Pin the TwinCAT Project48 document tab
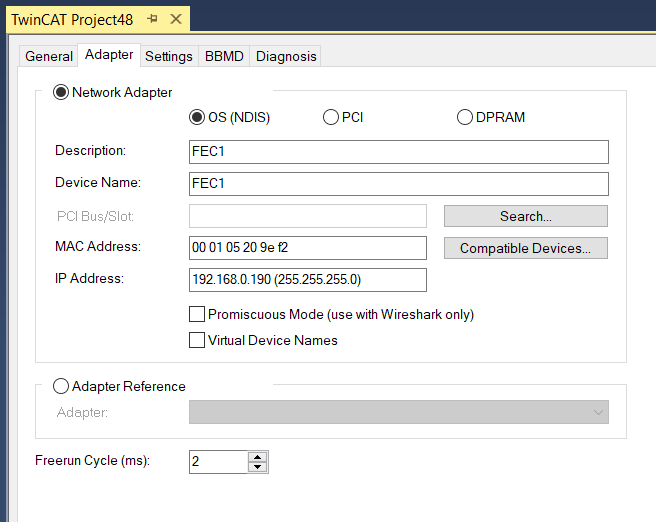 [153, 19]
